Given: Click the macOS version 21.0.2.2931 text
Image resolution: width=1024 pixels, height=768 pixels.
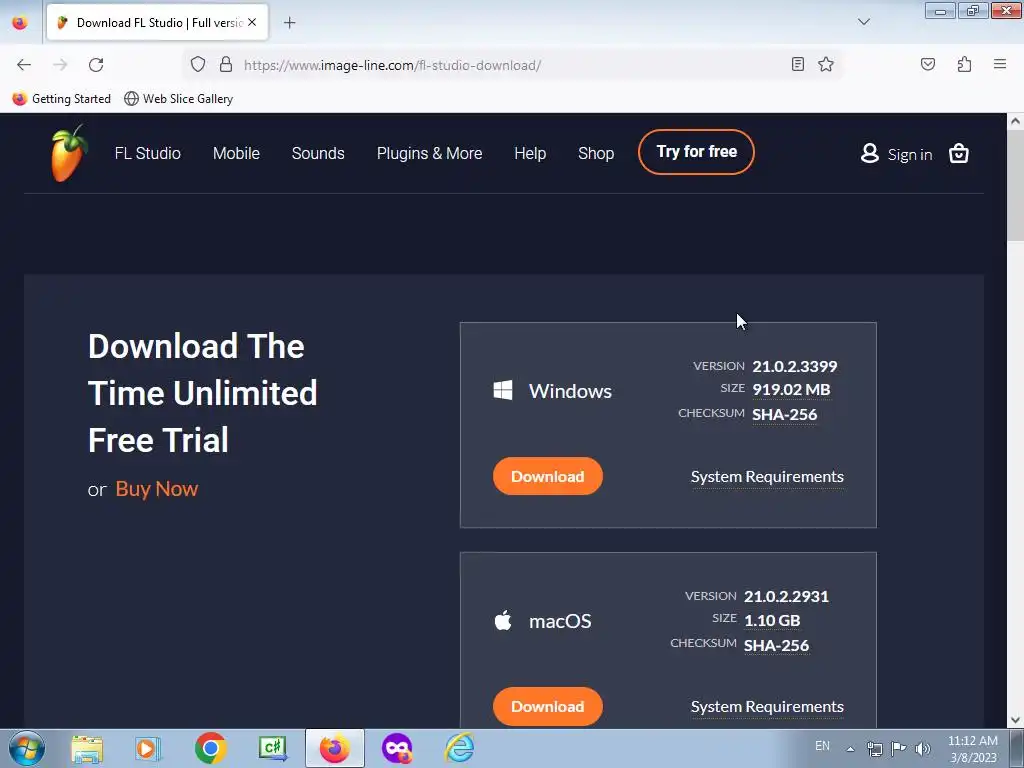Looking at the screenshot, I should pos(786,596).
